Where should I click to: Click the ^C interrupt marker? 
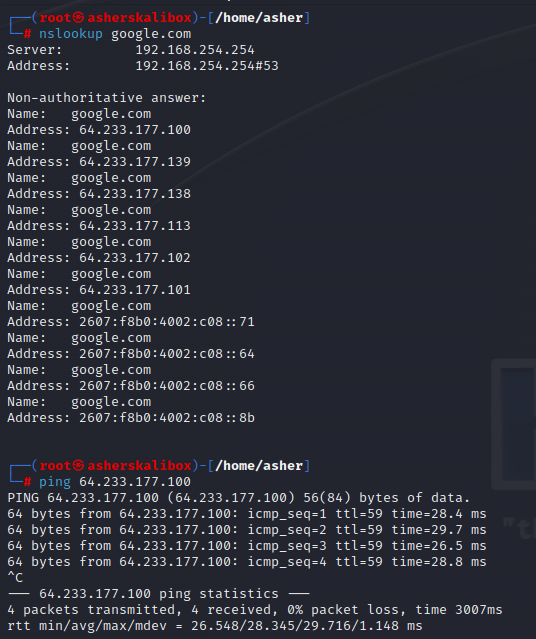tap(15, 578)
